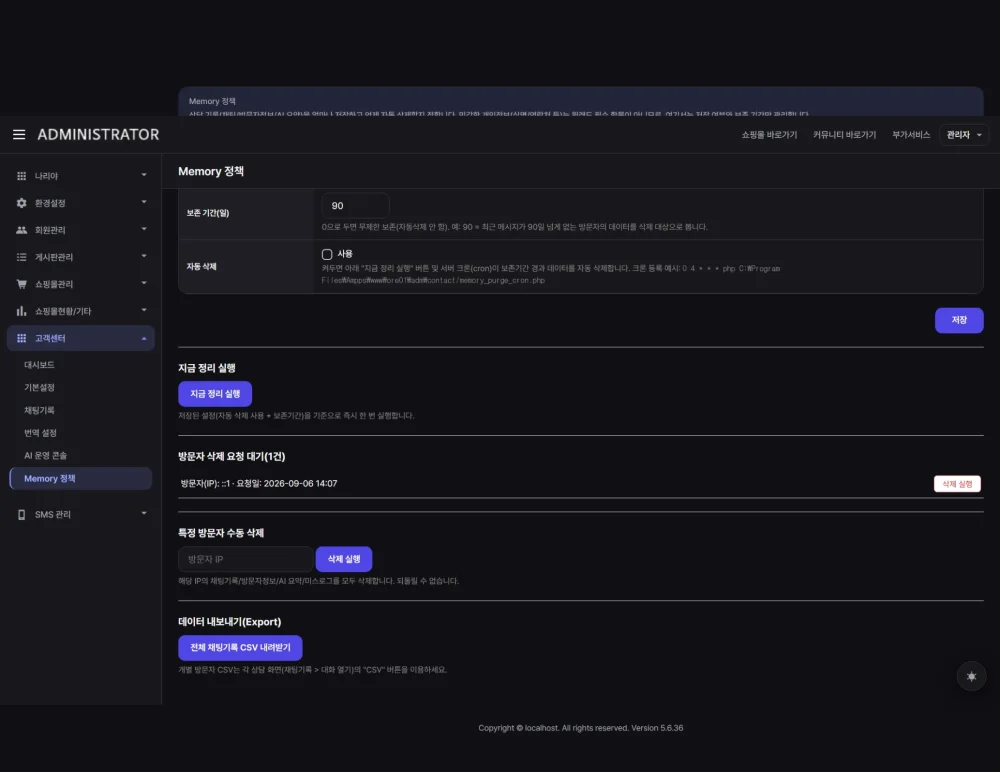Click the 게시판관리 list icon
1000x772 pixels.
tap(22, 257)
